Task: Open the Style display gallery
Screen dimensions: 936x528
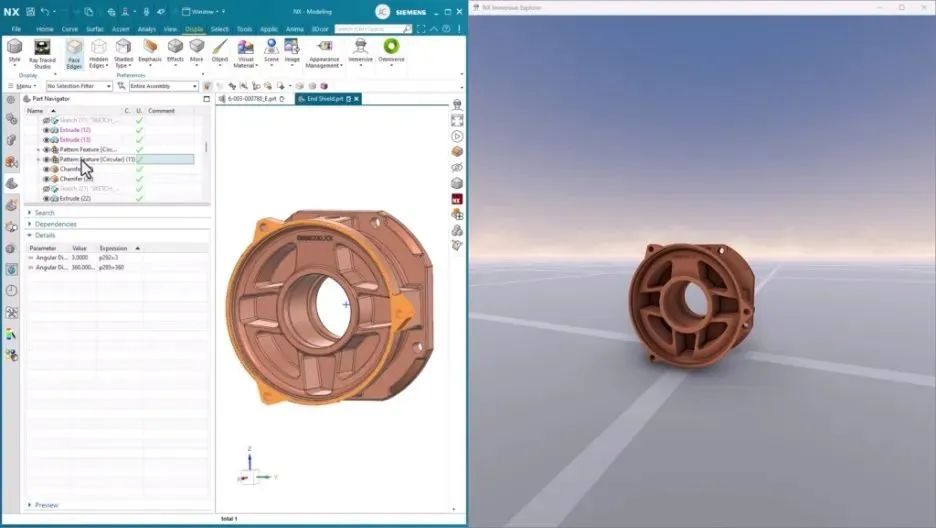Action: 14,51
